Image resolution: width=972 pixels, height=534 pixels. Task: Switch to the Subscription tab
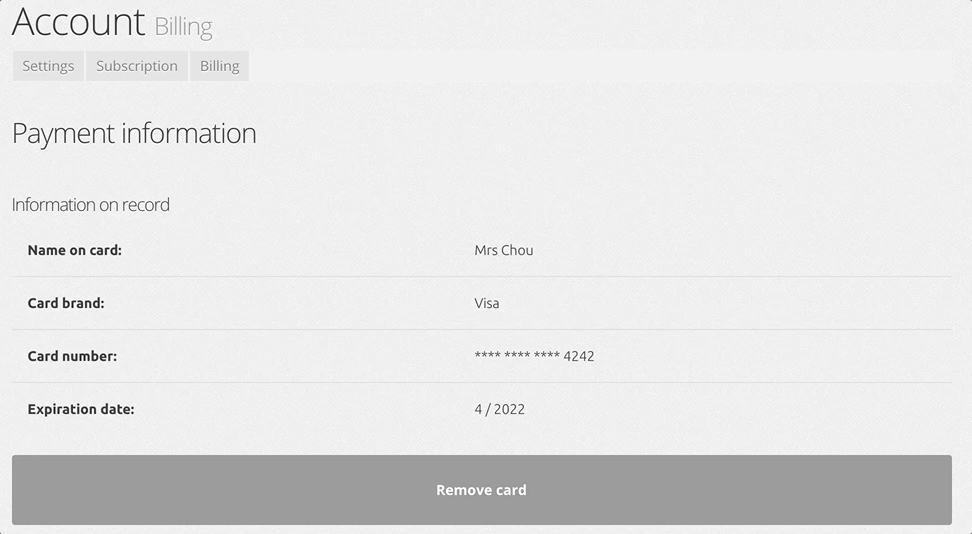click(136, 66)
